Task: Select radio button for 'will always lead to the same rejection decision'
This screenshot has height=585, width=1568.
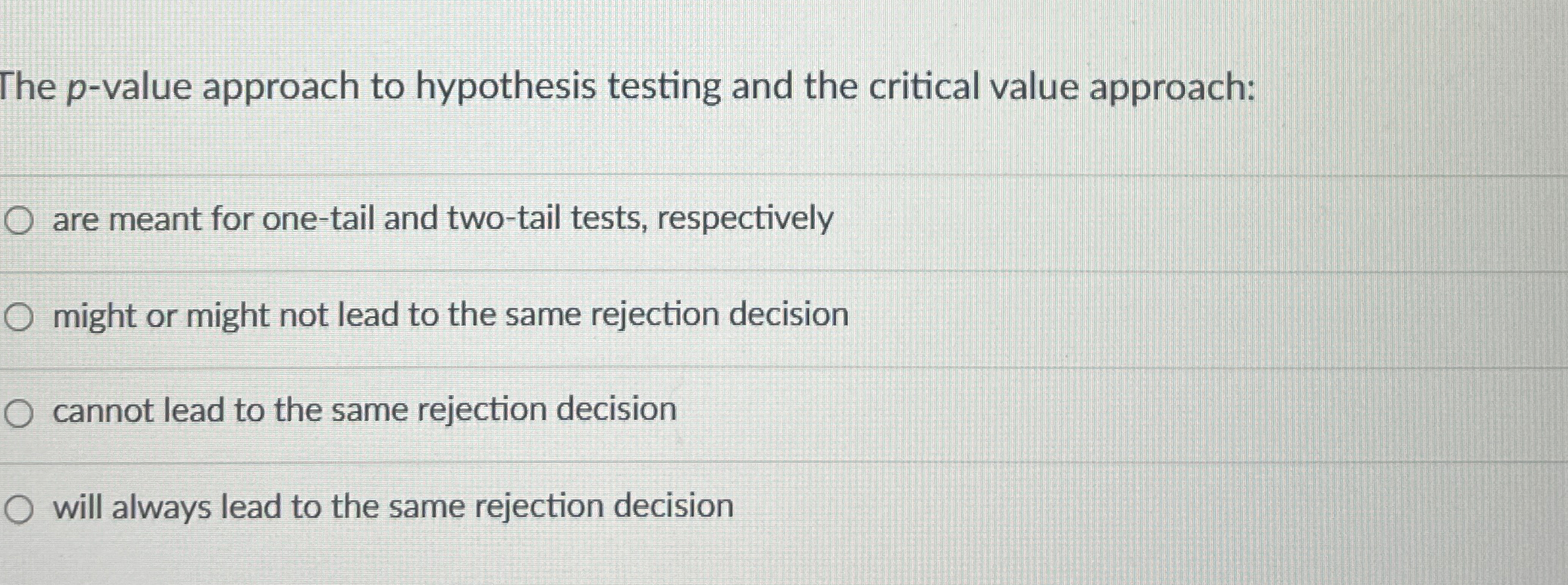Action: click(21, 506)
